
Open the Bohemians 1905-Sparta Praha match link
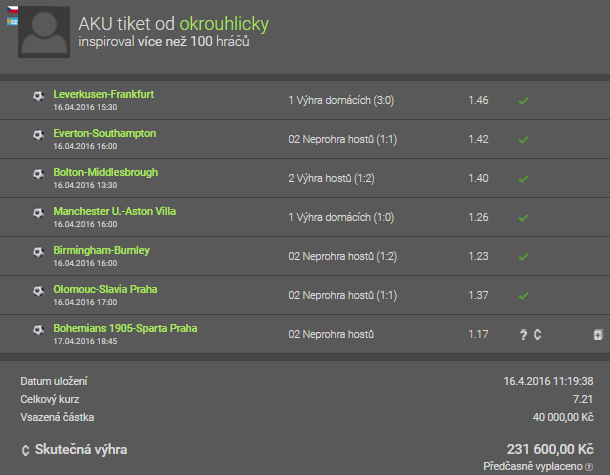point(126,328)
